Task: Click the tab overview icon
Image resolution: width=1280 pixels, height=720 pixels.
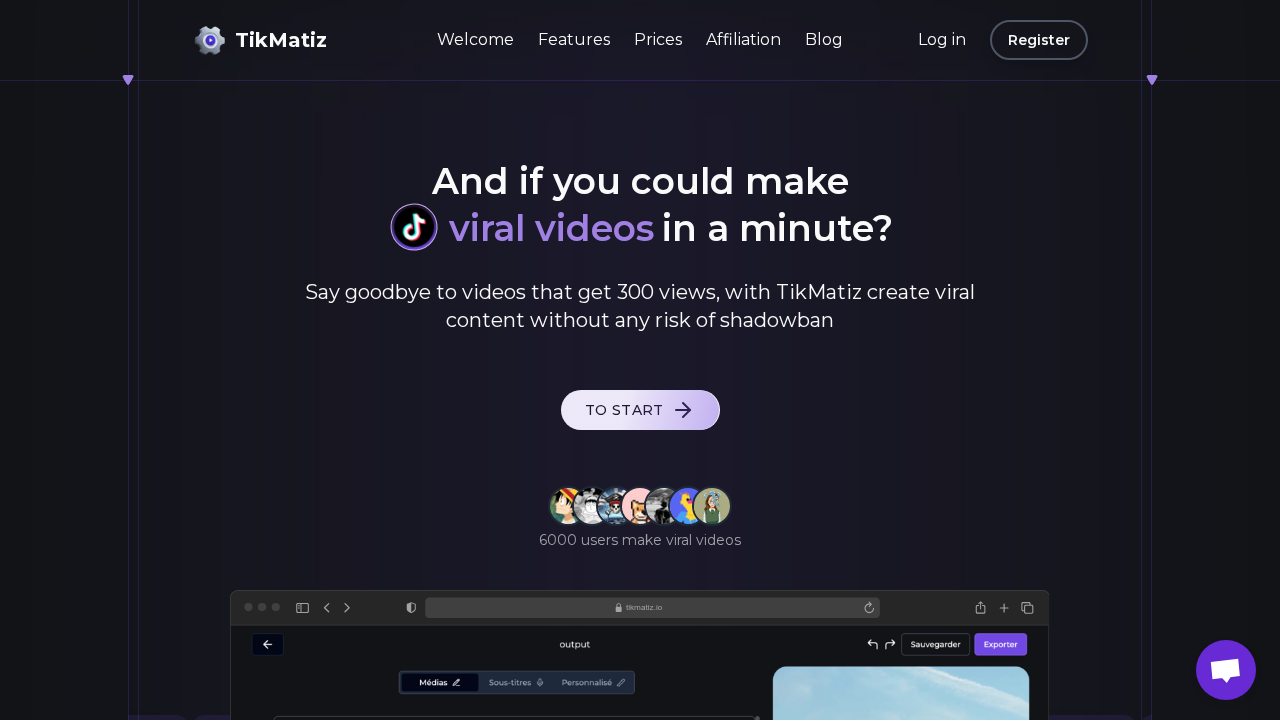Action: pos(1027,607)
